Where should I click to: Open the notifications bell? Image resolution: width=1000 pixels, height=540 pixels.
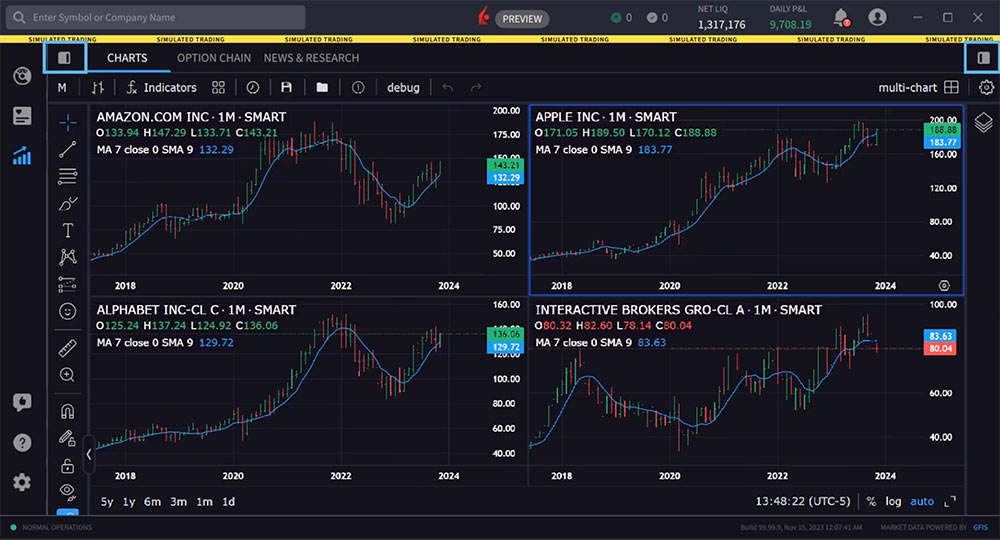pyautogui.click(x=841, y=17)
